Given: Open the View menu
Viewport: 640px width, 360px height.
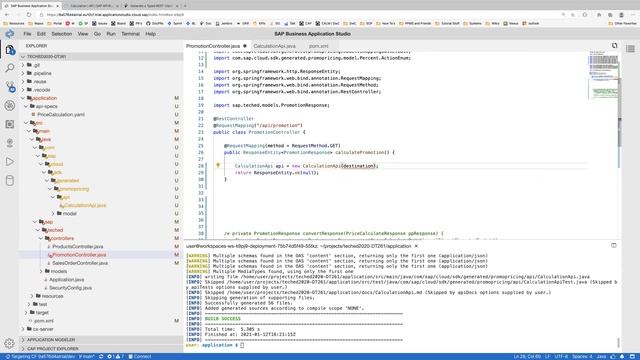Looking at the screenshot, I should 83,34.
